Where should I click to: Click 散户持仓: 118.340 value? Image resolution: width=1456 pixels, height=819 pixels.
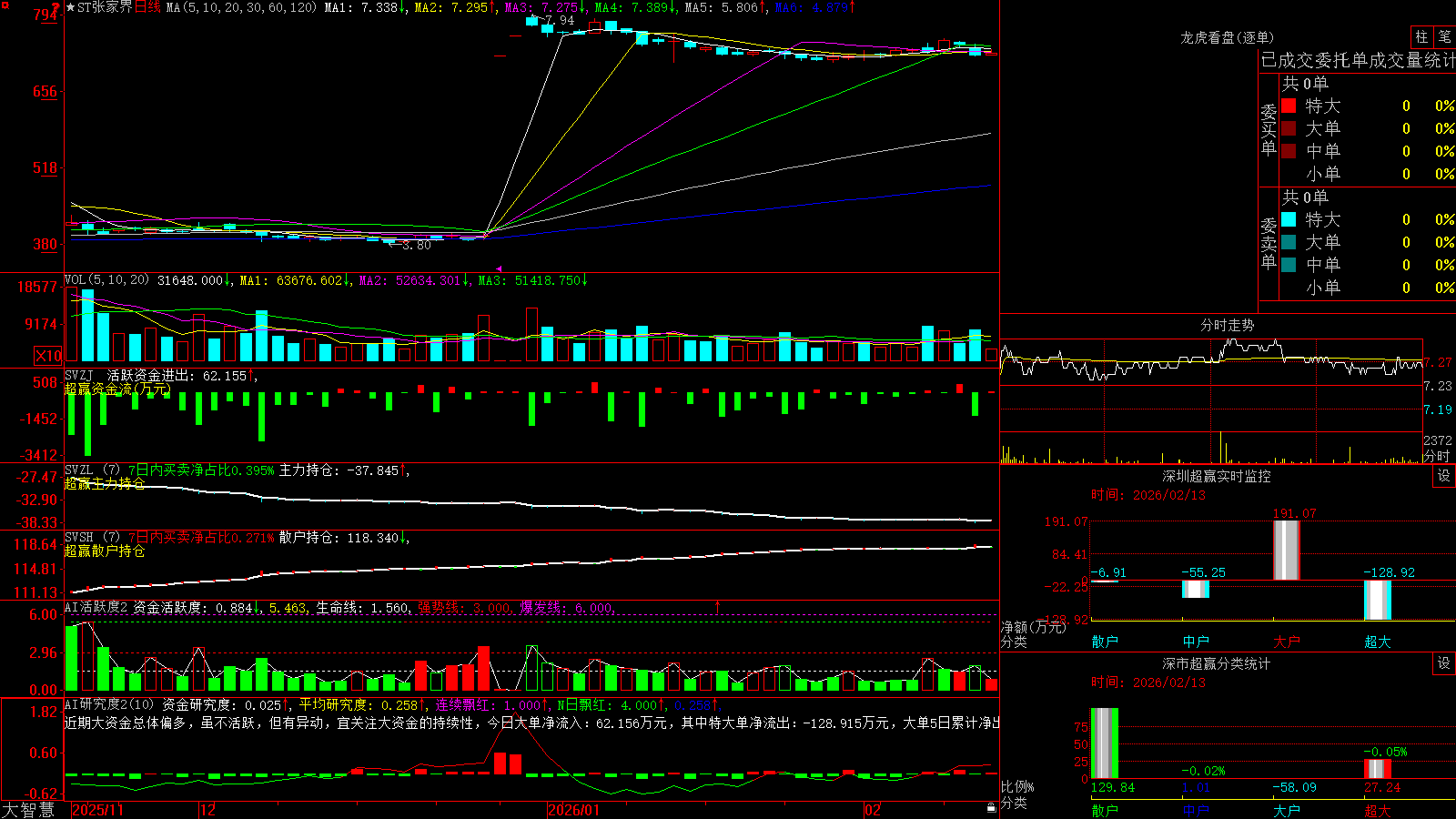[339, 538]
